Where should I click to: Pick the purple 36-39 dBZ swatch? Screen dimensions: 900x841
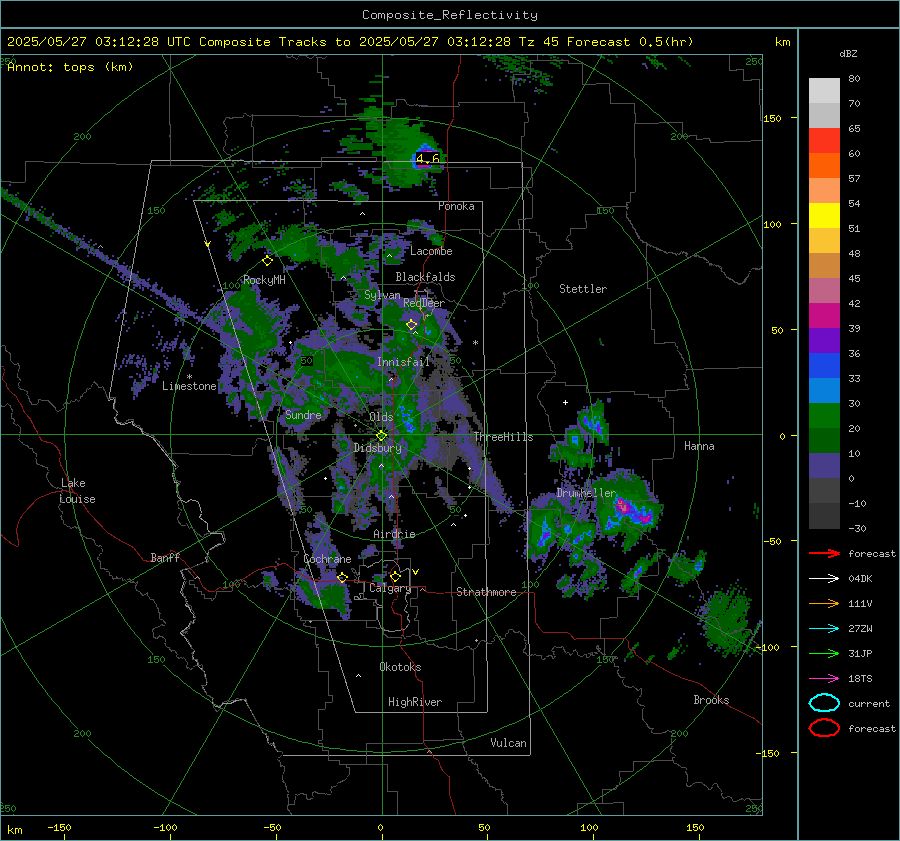pos(824,341)
